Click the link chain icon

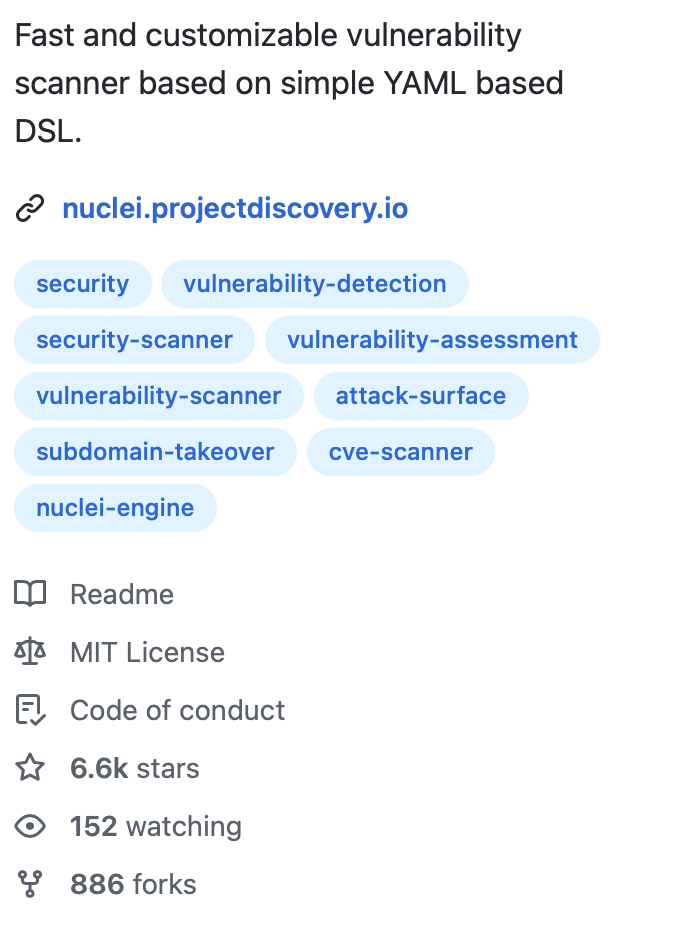(30, 210)
